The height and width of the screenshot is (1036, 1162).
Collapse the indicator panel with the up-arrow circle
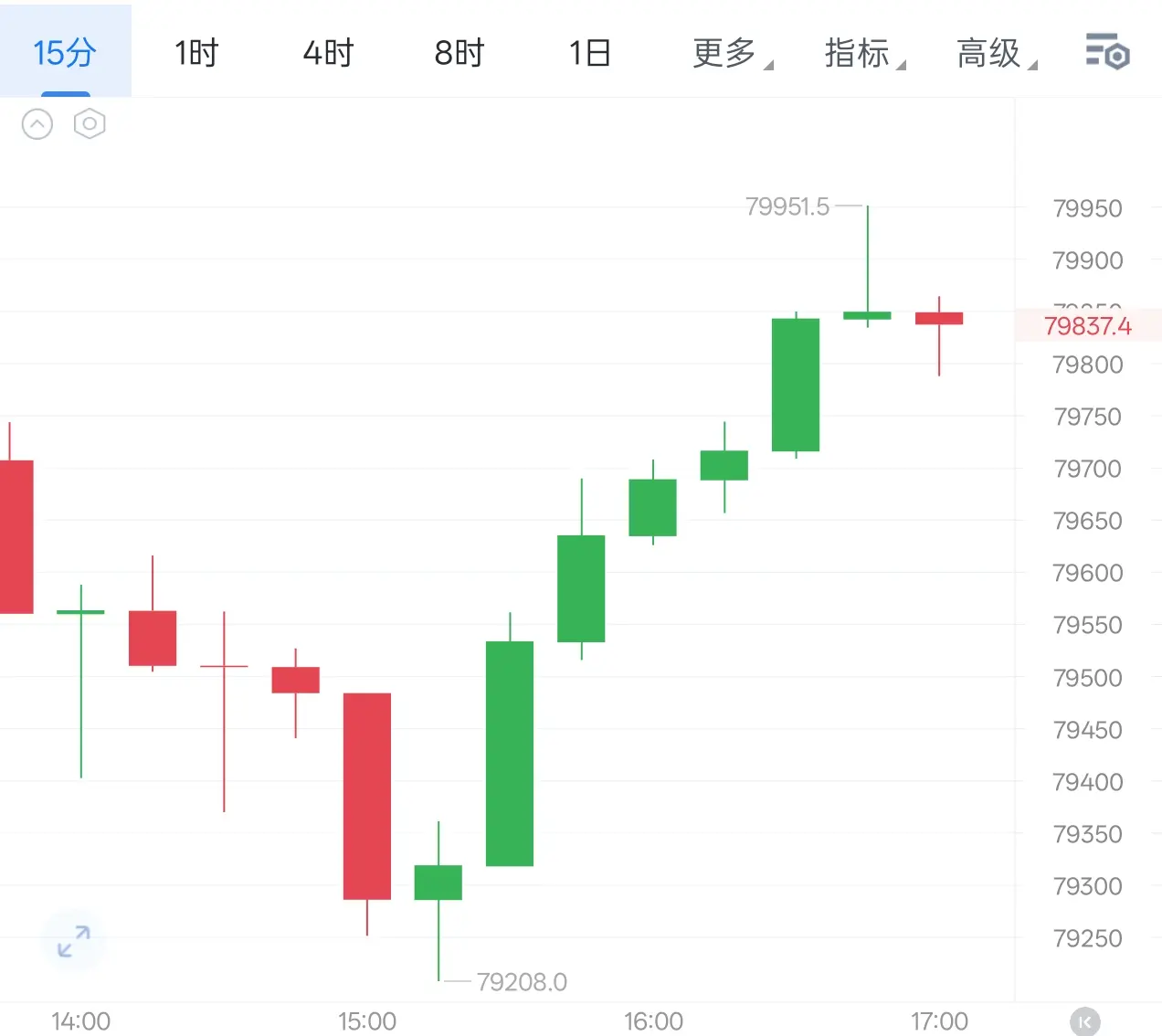click(x=37, y=123)
